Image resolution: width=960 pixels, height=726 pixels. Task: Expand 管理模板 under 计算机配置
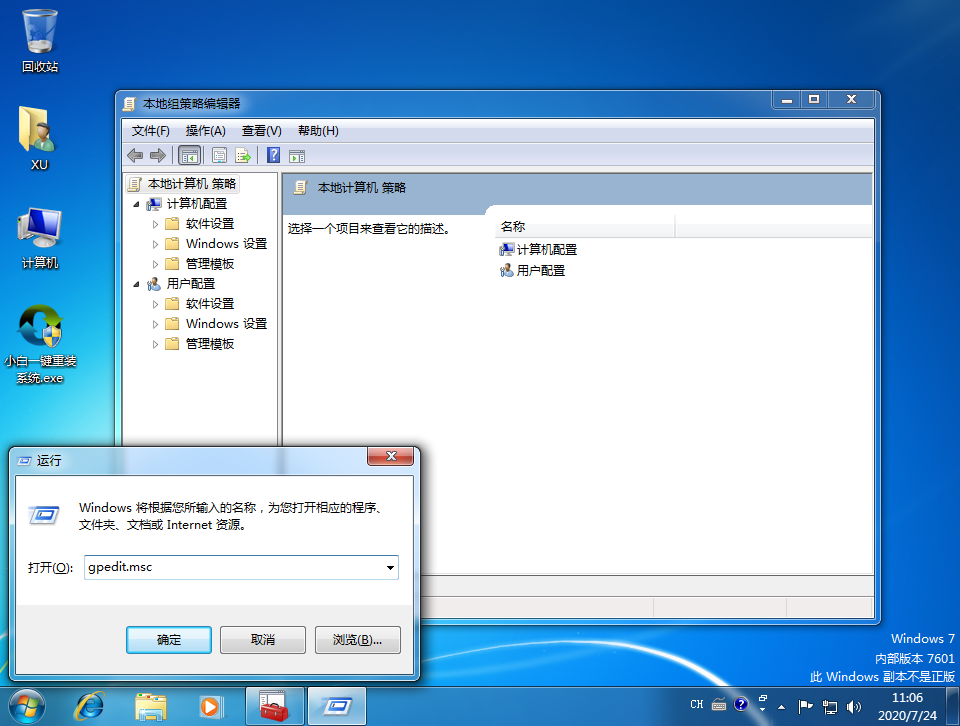(x=156, y=264)
